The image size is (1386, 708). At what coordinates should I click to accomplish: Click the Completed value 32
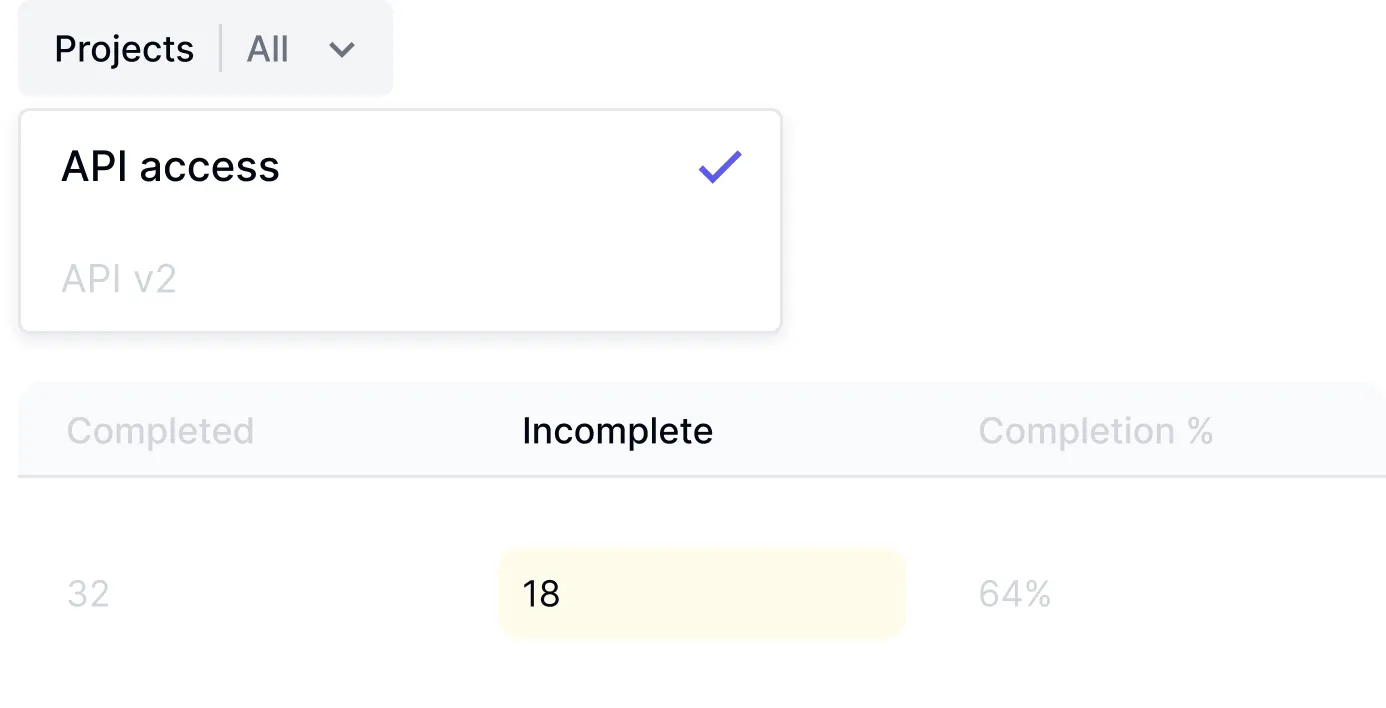click(88, 594)
